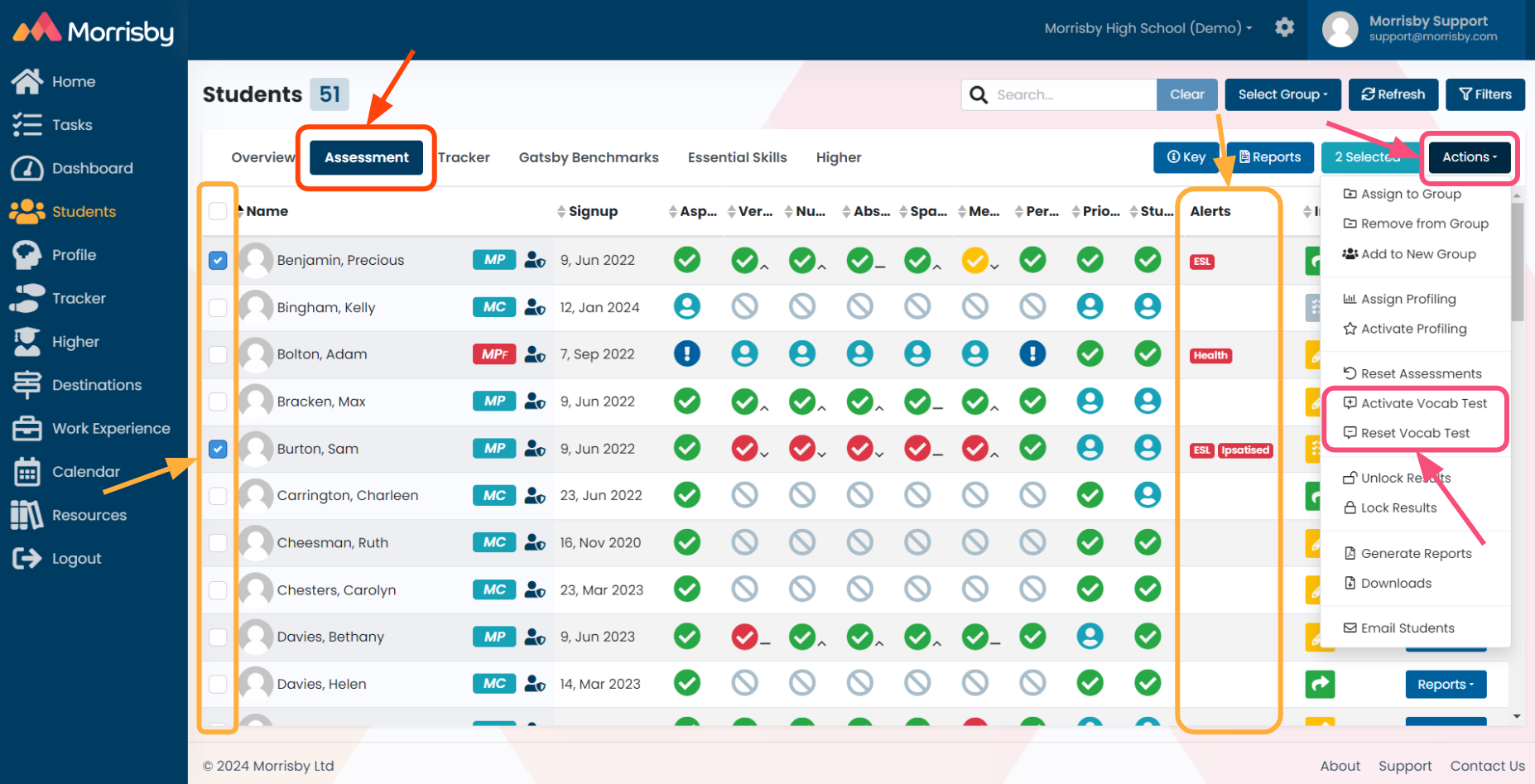1535x784 pixels.
Task: Sort by Nu... column header
Action: coord(805,211)
